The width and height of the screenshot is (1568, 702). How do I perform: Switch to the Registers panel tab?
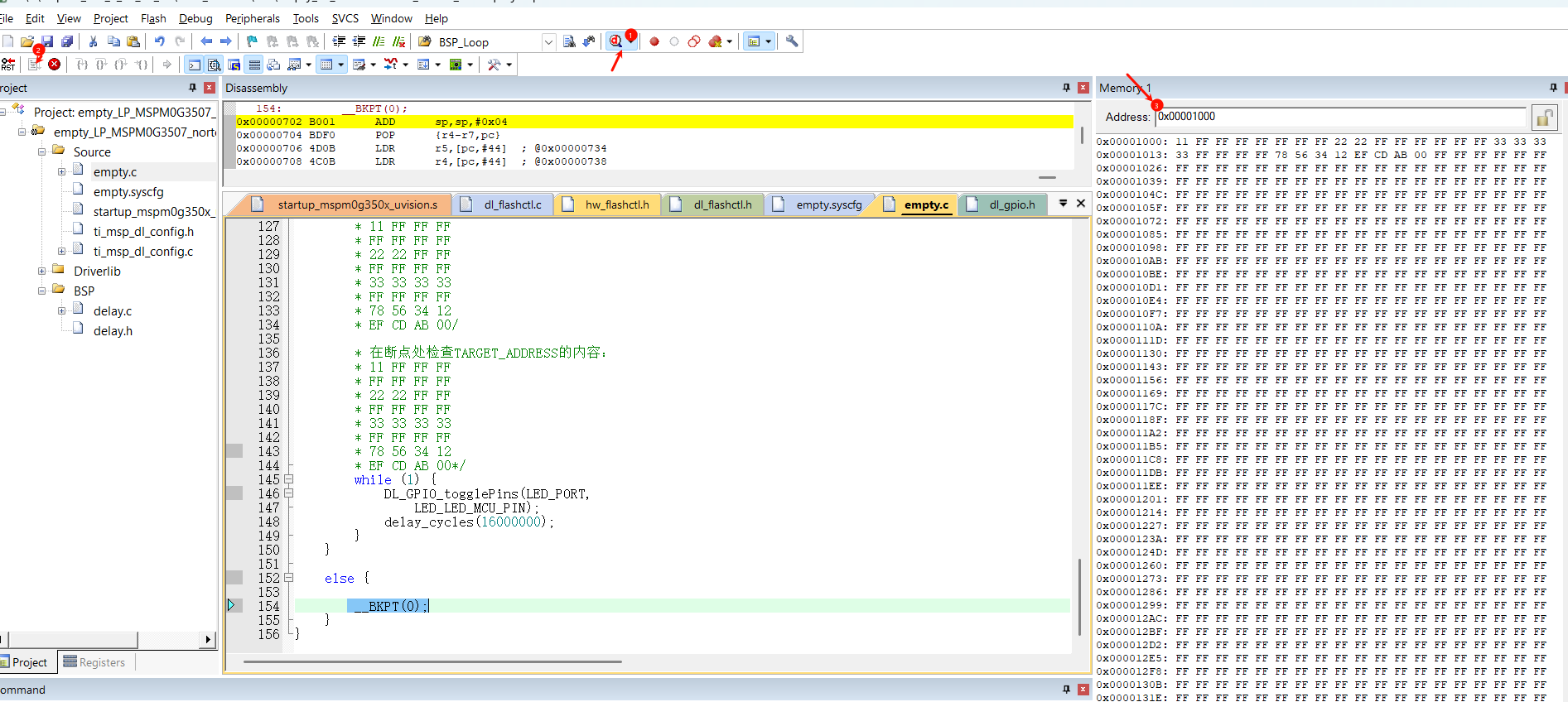[94, 662]
